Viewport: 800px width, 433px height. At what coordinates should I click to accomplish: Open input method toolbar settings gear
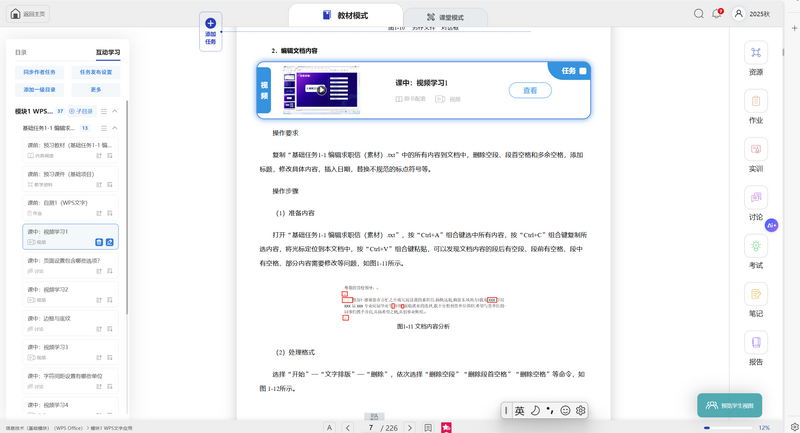coord(581,411)
